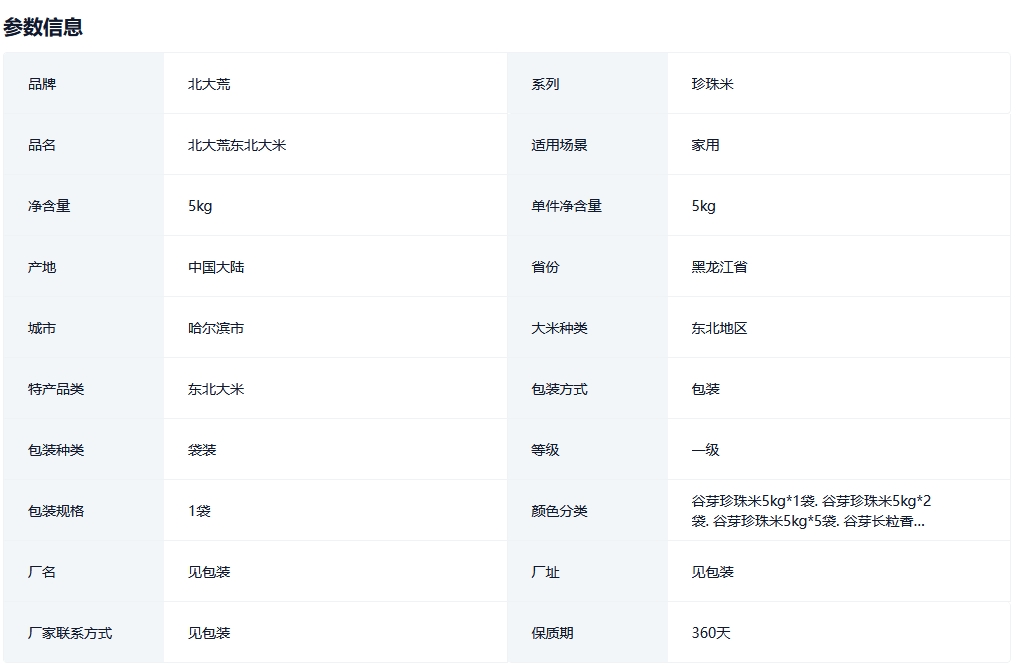The image size is (1017, 667).
Task: Select the 厂址 label
Action: click(x=545, y=572)
